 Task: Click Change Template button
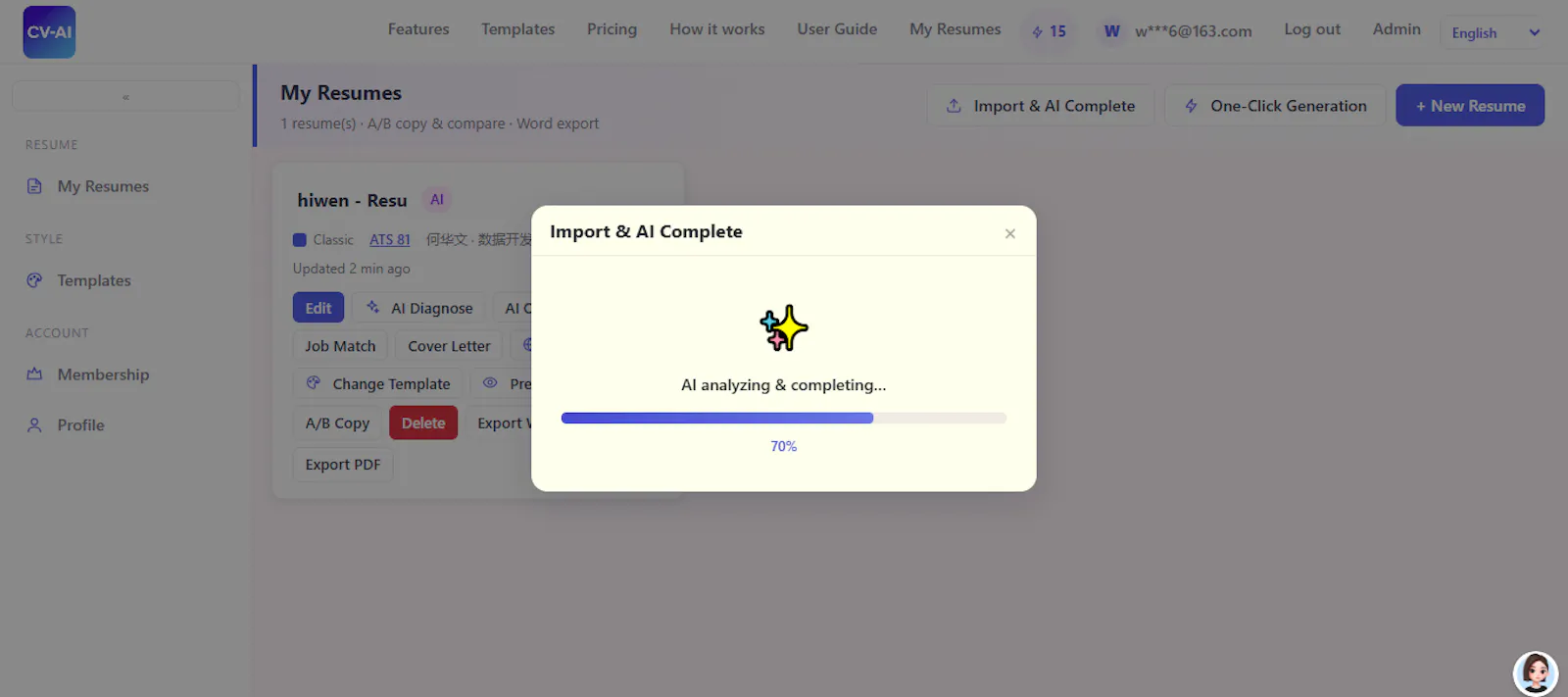pyautogui.click(x=378, y=384)
